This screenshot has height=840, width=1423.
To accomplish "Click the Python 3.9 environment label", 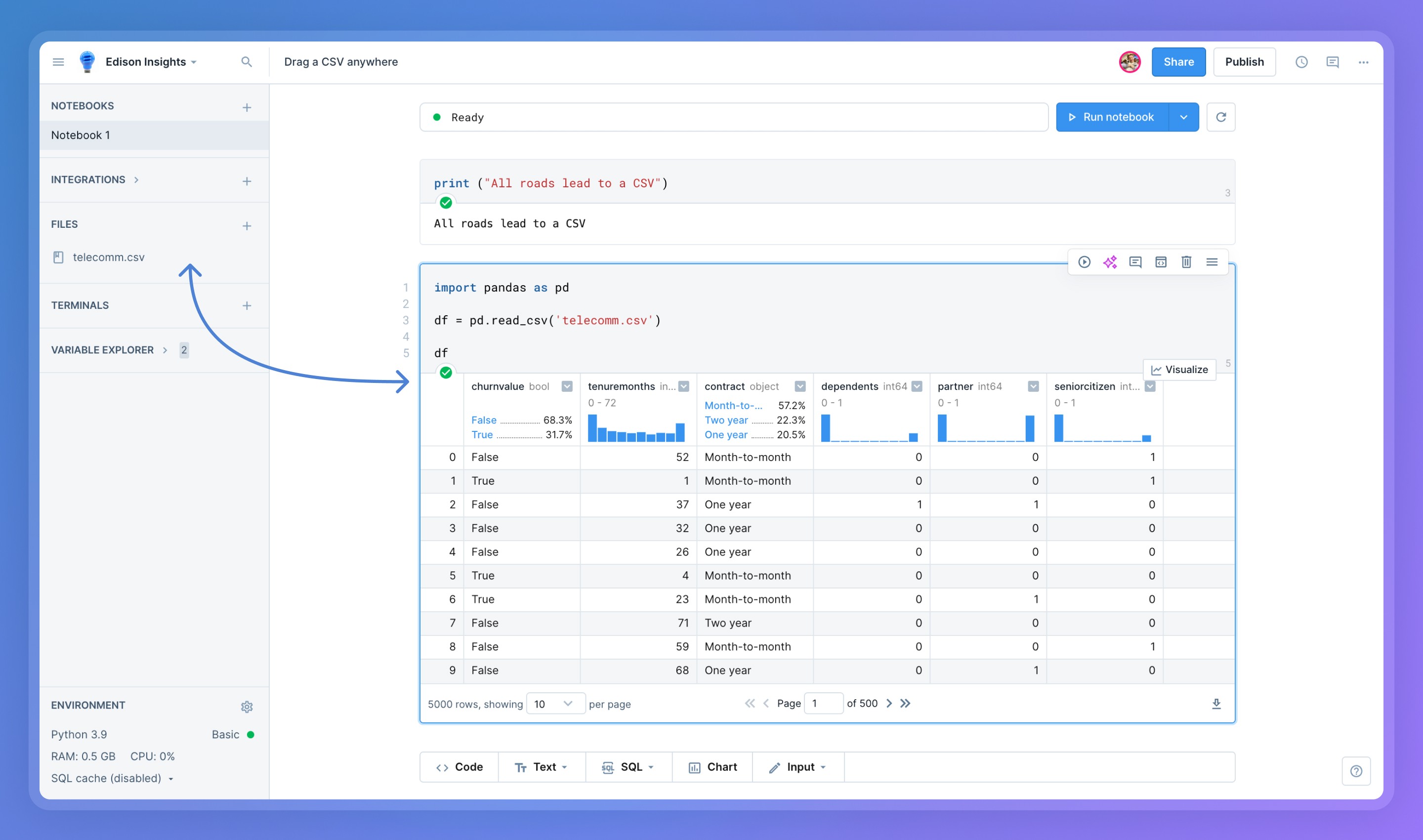I will click(x=79, y=735).
